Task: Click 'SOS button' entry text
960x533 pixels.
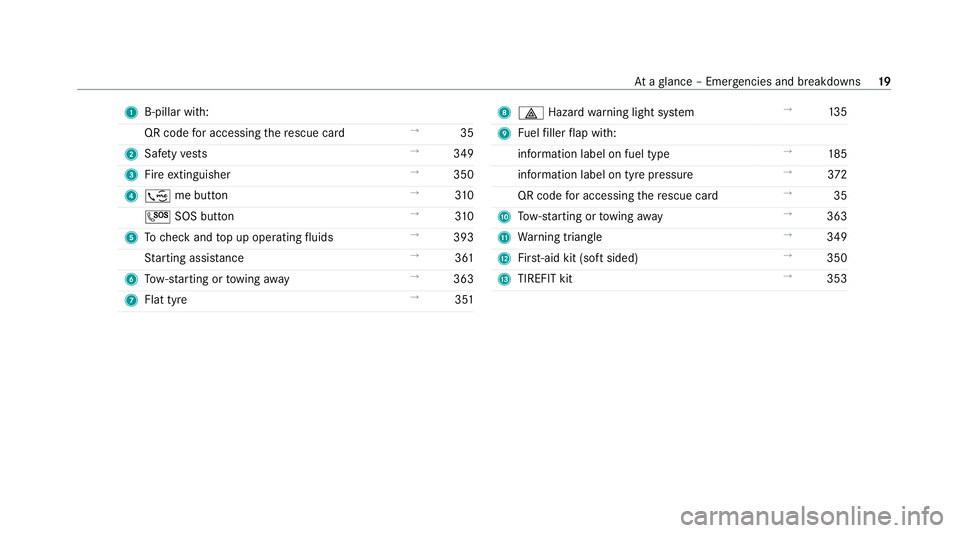Action: [x=204, y=217]
